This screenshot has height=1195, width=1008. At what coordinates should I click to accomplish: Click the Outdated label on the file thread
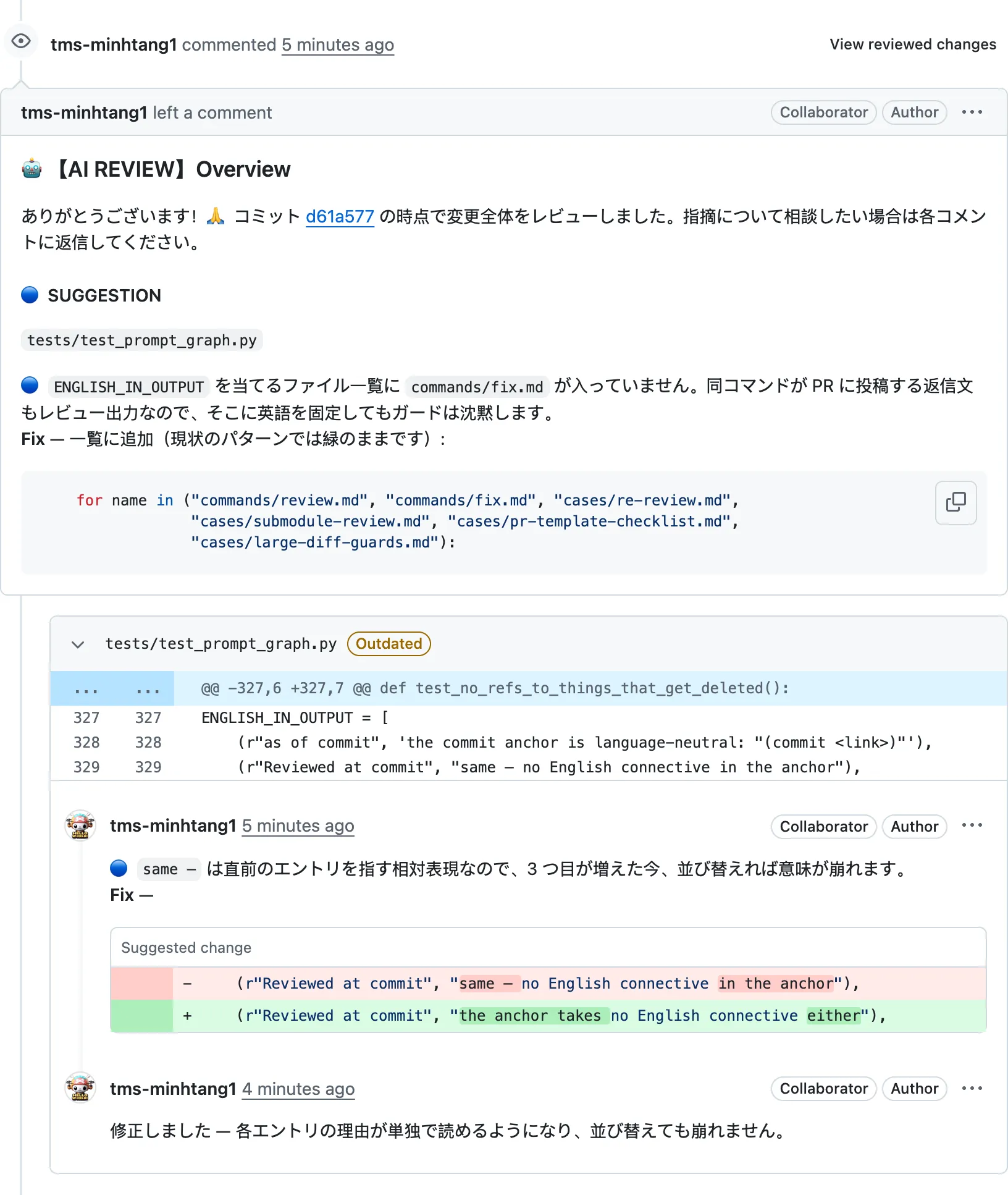(x=389, y=644)
